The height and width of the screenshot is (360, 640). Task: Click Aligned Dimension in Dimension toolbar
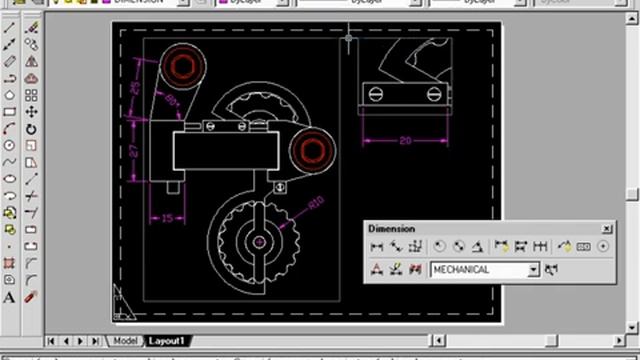(396, 247)
